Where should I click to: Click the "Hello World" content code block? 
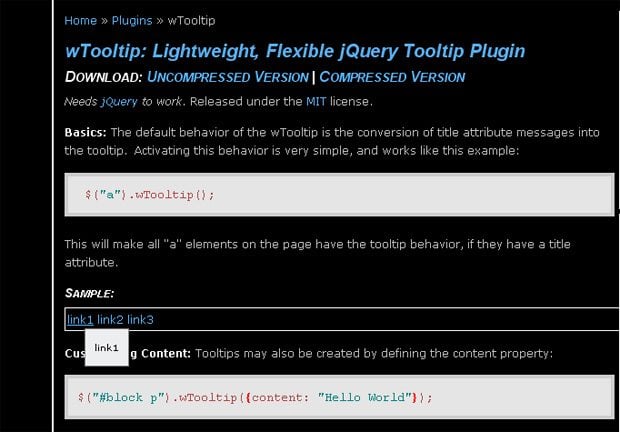click(x=338, y=397)
